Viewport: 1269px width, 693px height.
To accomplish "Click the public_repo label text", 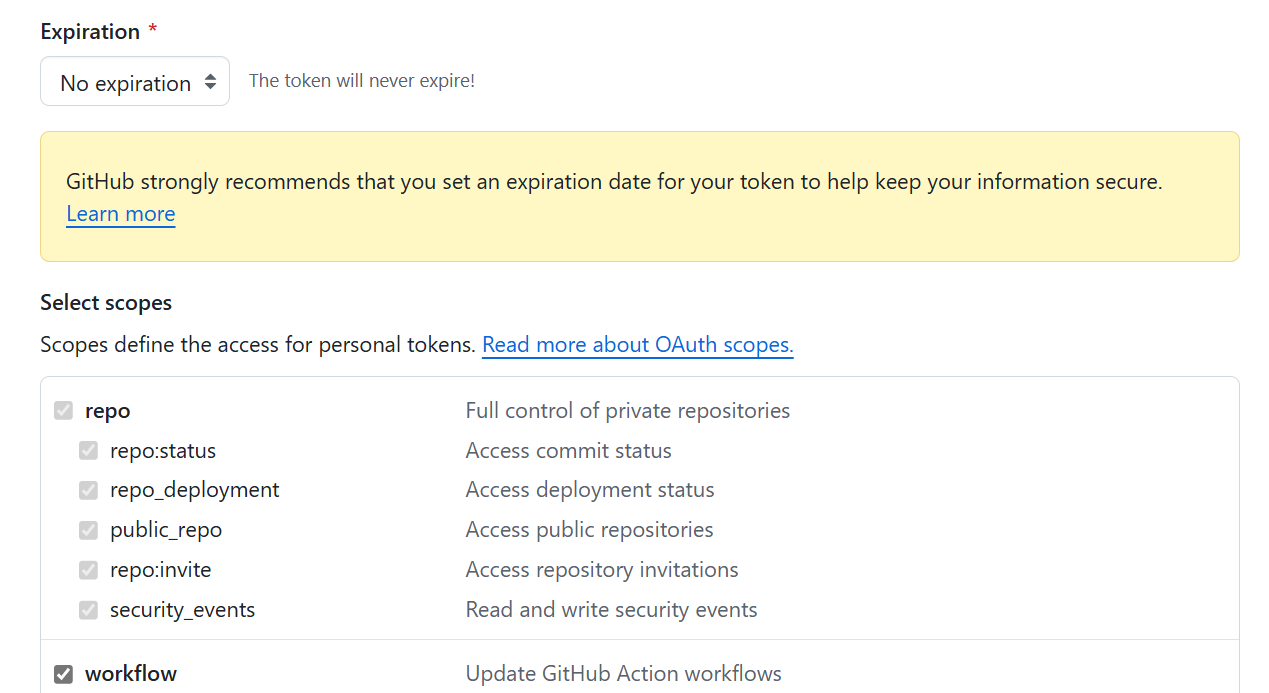I will pos(166,530).
